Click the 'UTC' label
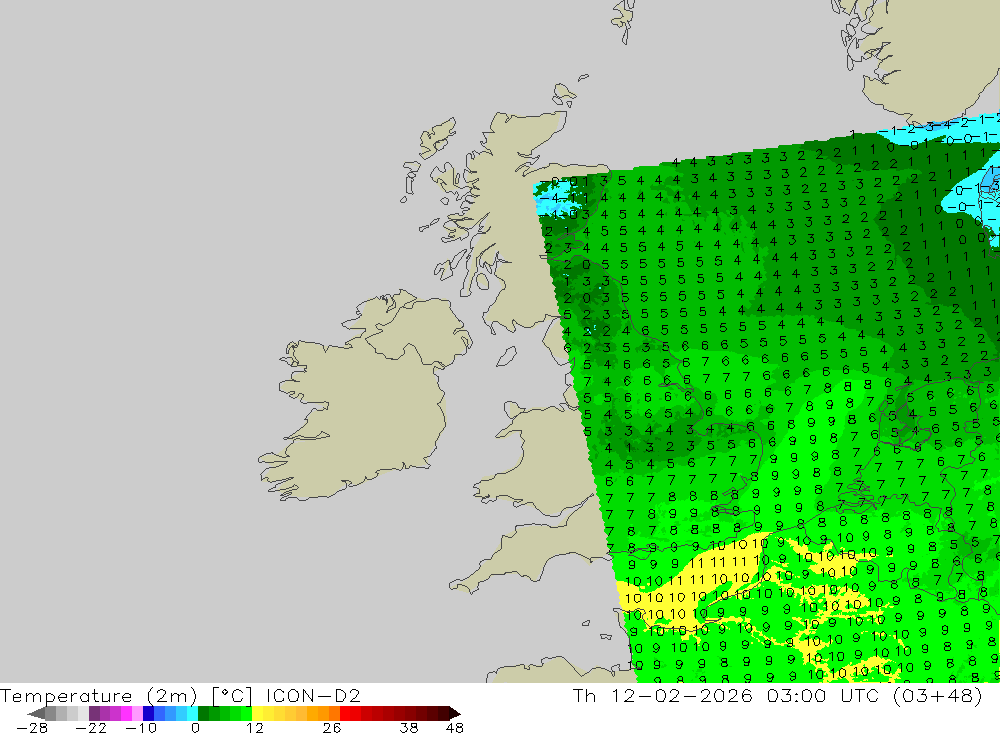 pyautogui.click(x=859, y=695)
